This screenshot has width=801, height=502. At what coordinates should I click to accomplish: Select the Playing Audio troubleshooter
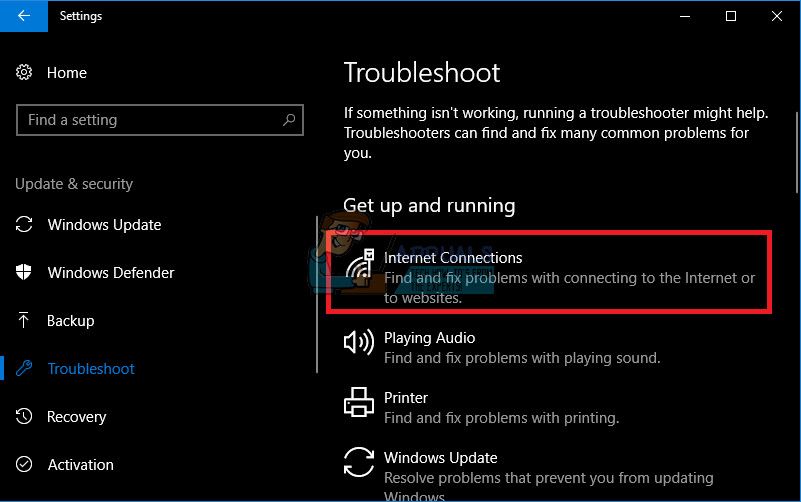429,338
